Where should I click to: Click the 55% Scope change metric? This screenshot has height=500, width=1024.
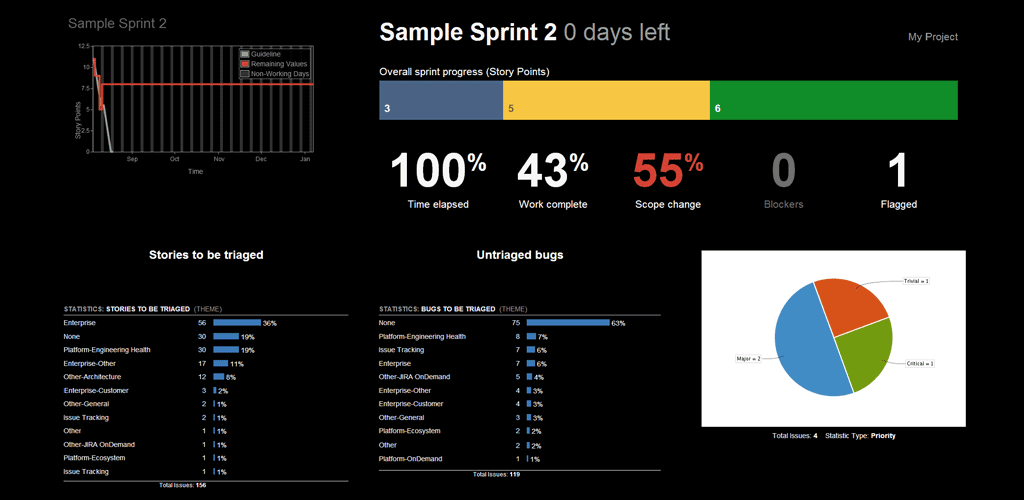point(667,172)
